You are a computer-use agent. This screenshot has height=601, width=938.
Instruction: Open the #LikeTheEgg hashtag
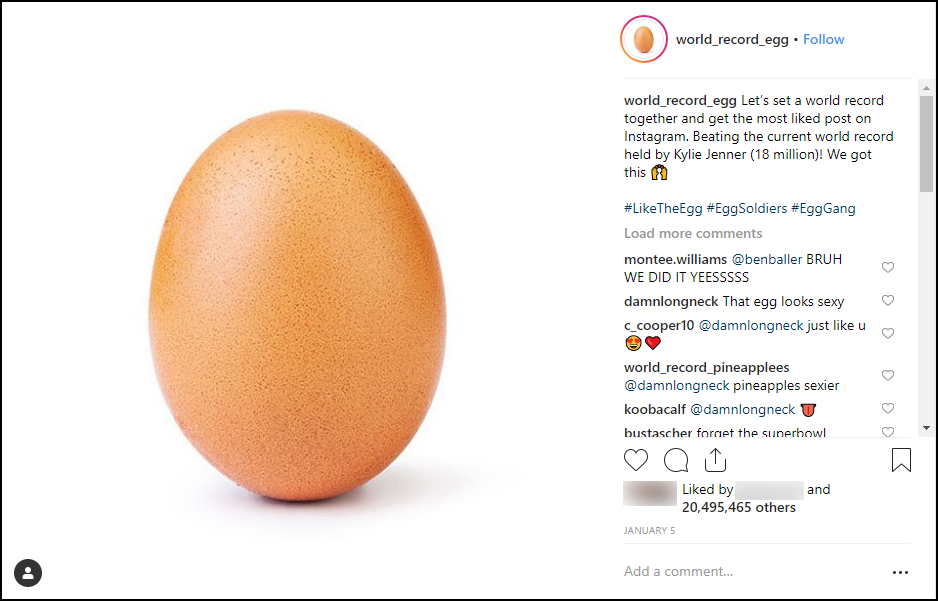coord(663,208)
